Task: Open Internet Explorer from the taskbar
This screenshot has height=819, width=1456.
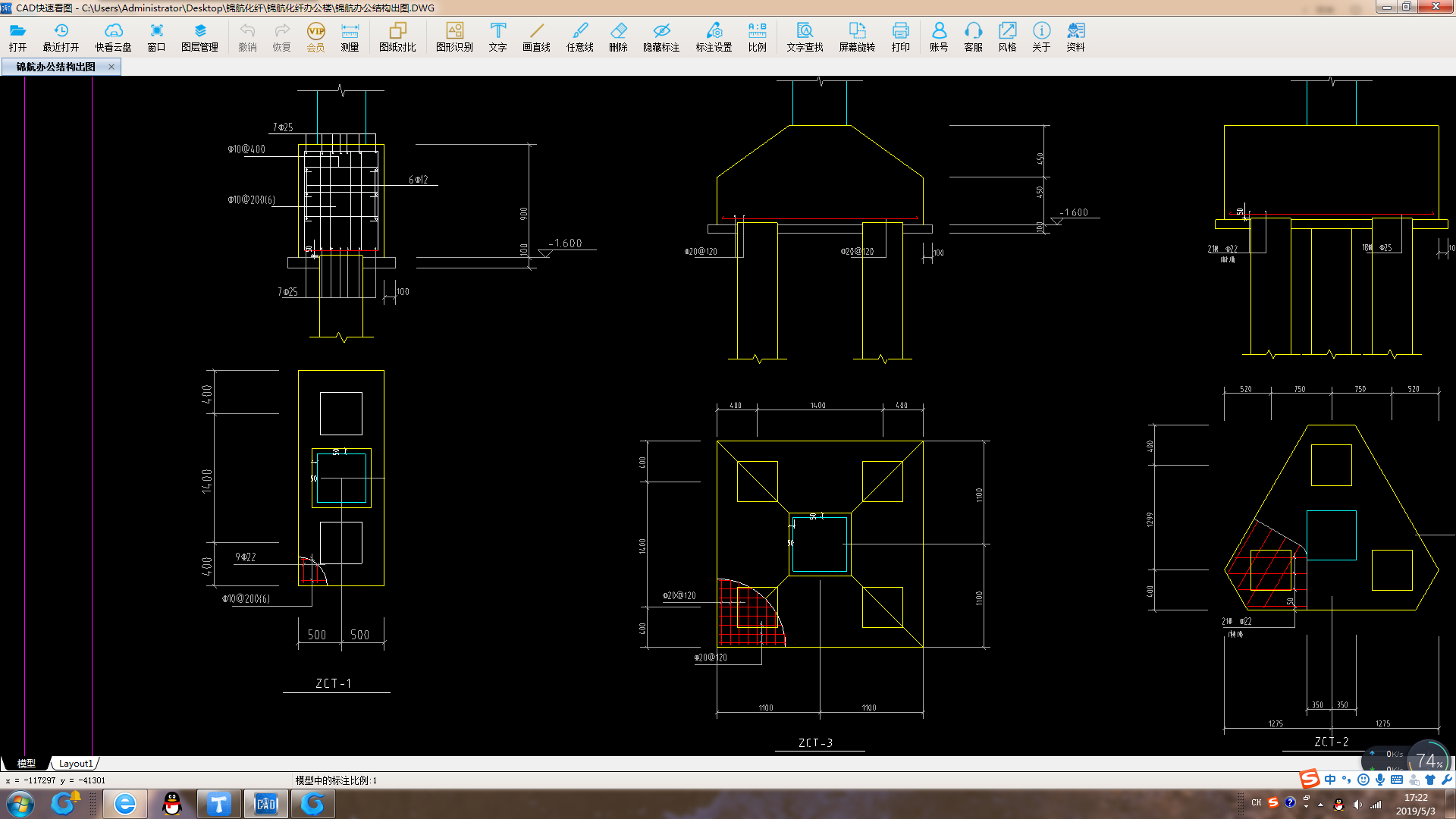Action: coord(124,804)
